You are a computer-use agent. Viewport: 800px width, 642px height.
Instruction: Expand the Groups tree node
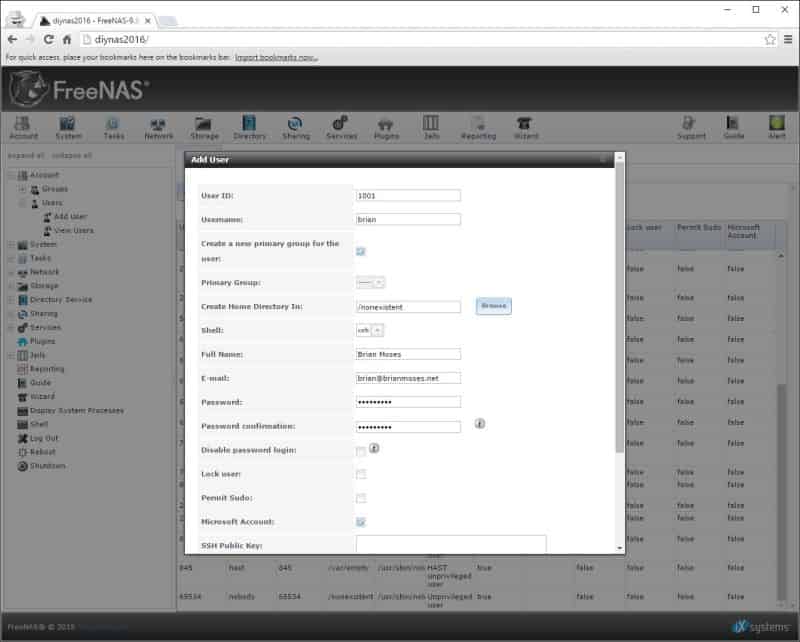coord(22,189)
